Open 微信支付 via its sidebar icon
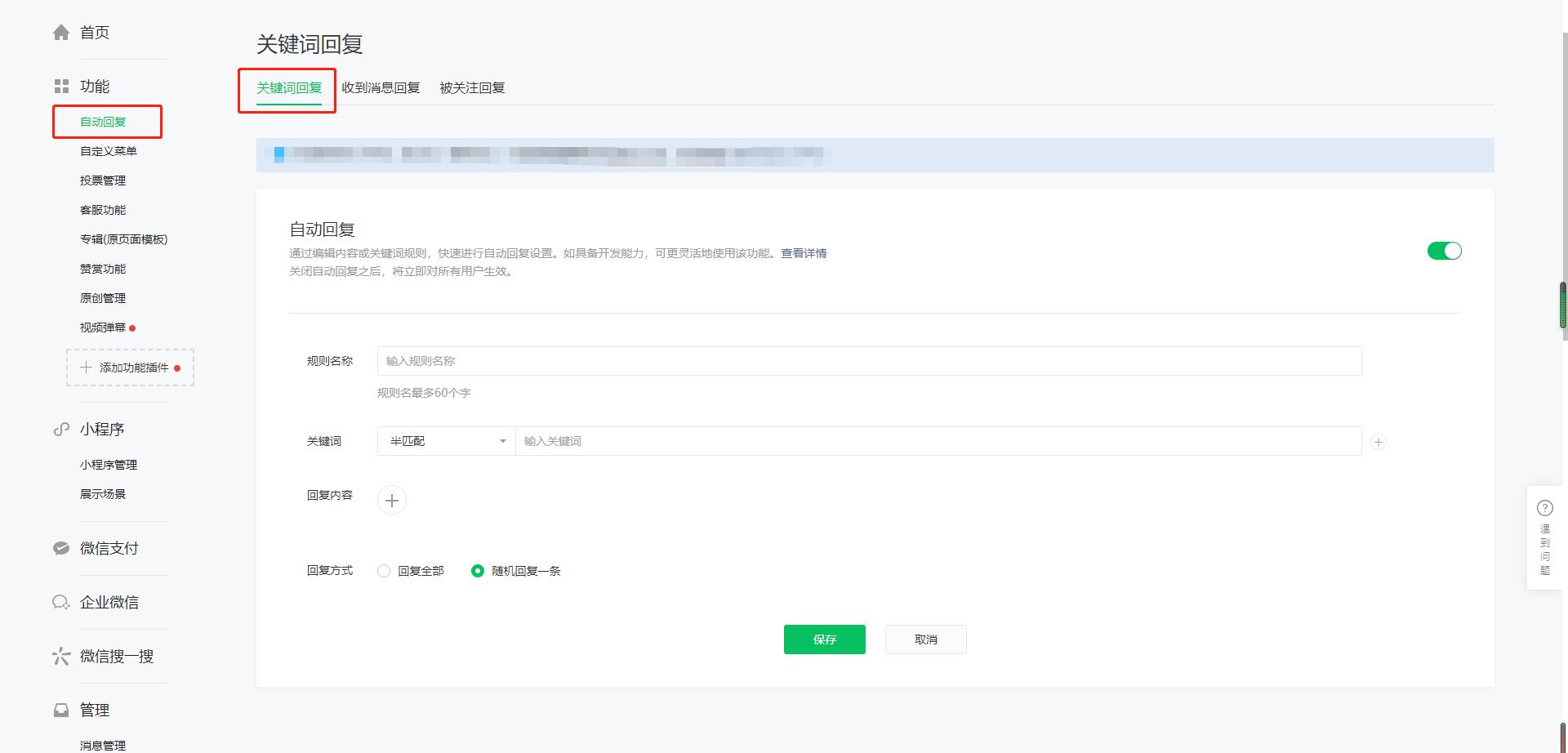This screenshot has height=753, width=1568. (61, 548)
